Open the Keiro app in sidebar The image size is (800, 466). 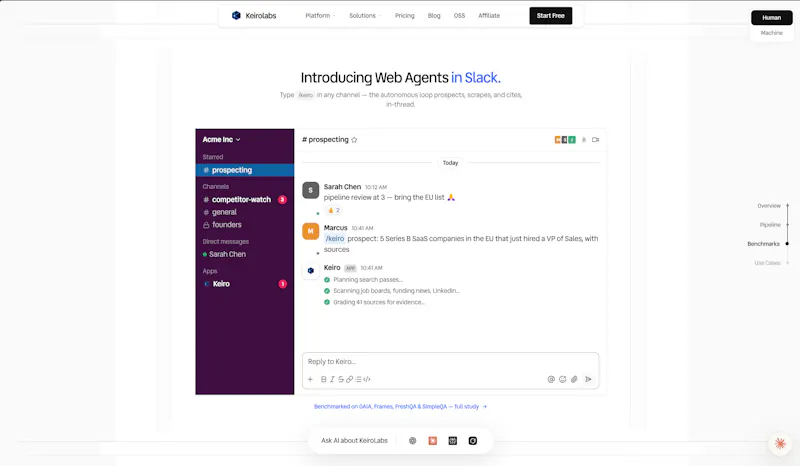point(245,284)
